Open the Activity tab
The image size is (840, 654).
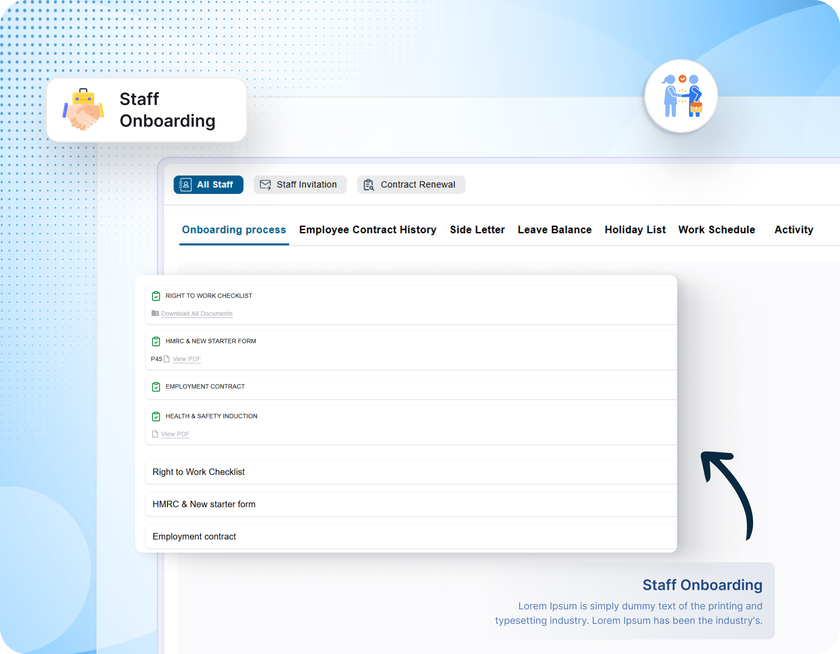[x=793, y=230]
